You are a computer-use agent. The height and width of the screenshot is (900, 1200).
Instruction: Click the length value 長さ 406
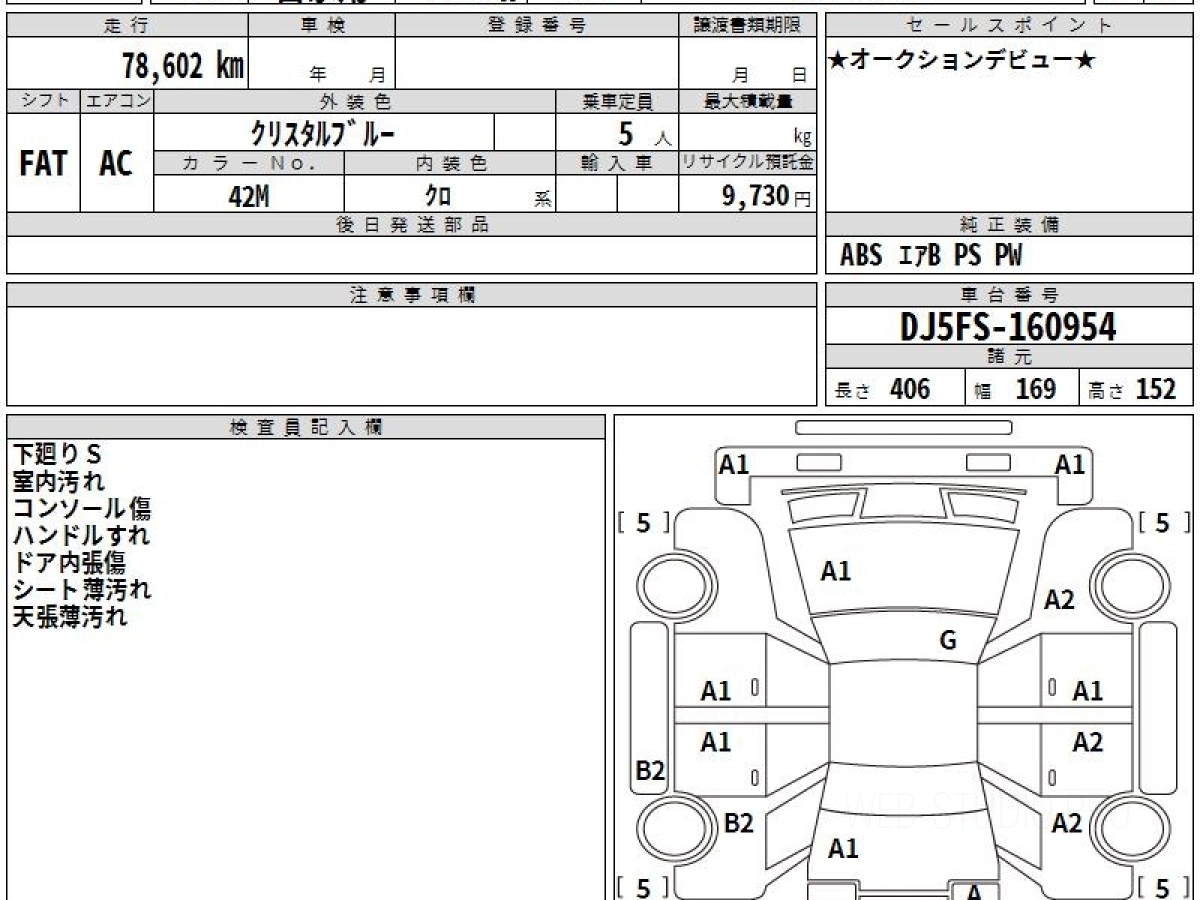click(x=883, y=389)
